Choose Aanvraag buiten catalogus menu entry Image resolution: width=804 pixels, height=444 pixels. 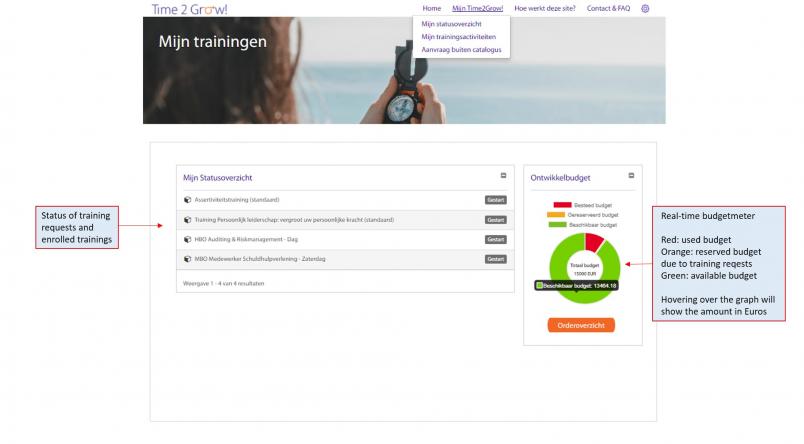[462, 49]
